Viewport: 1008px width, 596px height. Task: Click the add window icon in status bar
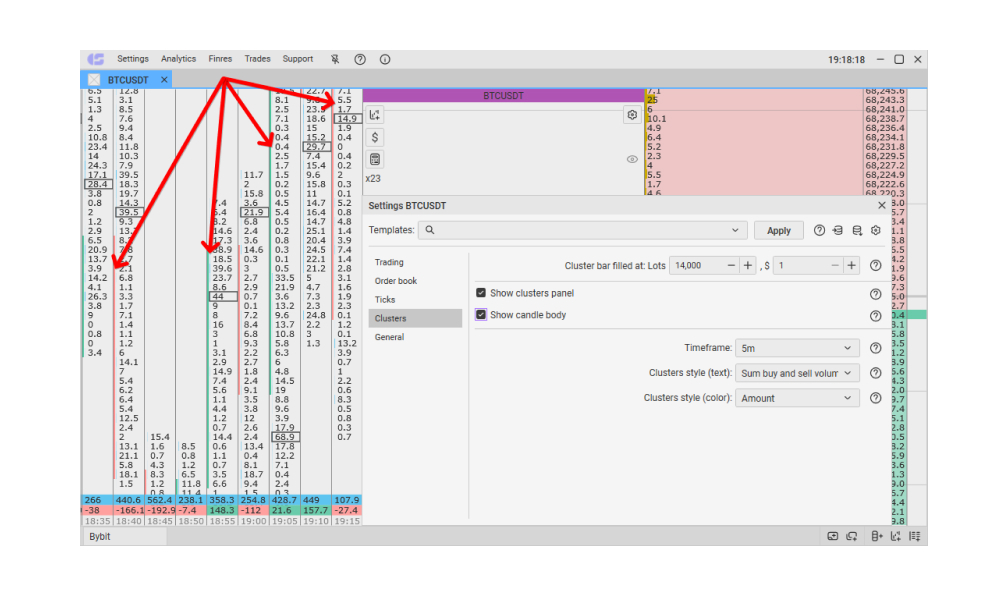pos(832,536)
